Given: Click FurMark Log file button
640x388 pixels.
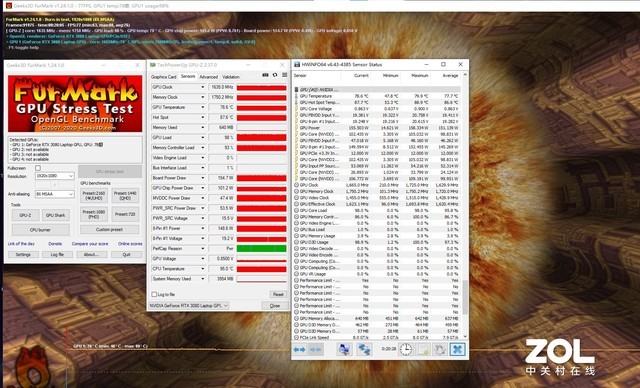Looking at the screenshot, I should pyautogui.click(x=57, y=255).
